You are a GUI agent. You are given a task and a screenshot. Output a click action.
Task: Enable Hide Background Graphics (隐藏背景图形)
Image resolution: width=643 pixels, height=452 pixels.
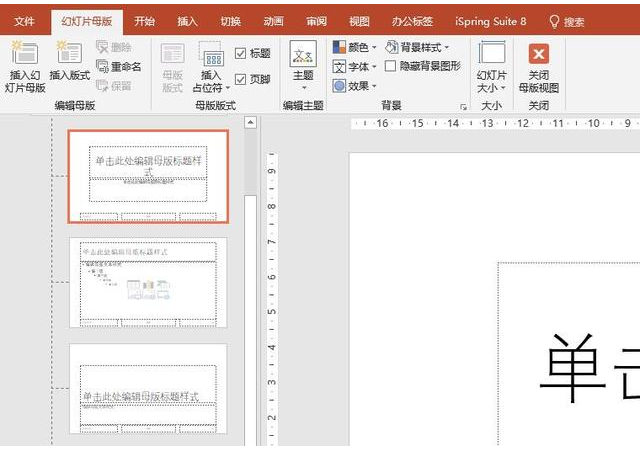390,66
